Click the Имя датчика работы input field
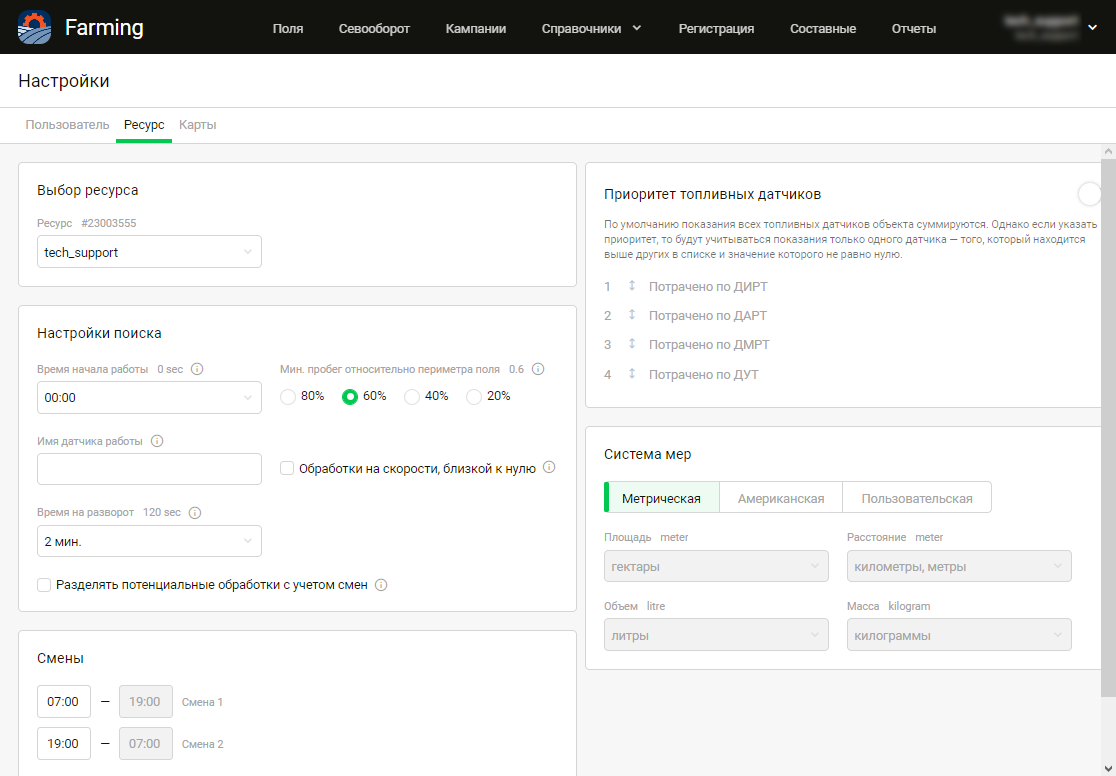1116x776 pixels. [x=149, y=469]
